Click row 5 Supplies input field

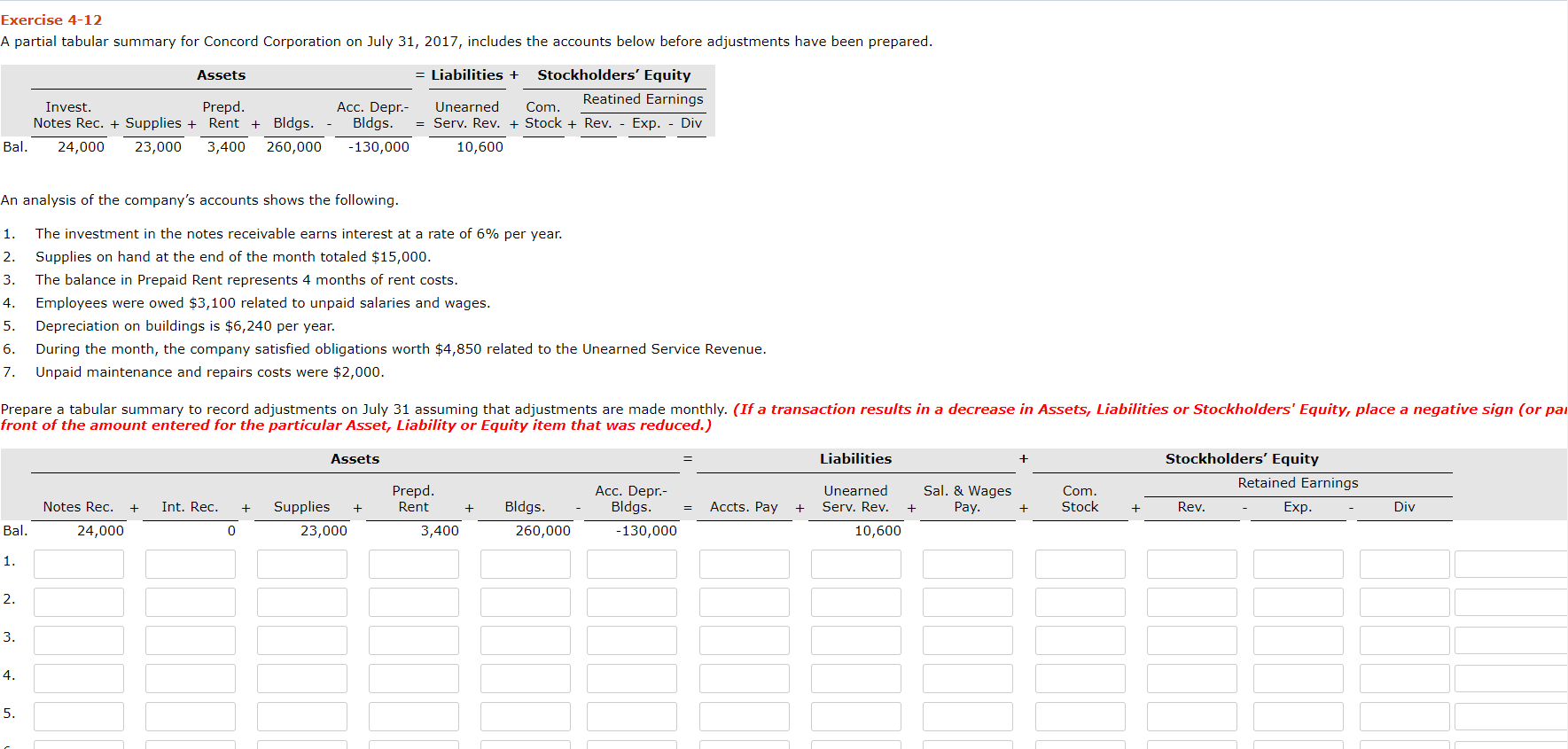click(x=302, y=716)
